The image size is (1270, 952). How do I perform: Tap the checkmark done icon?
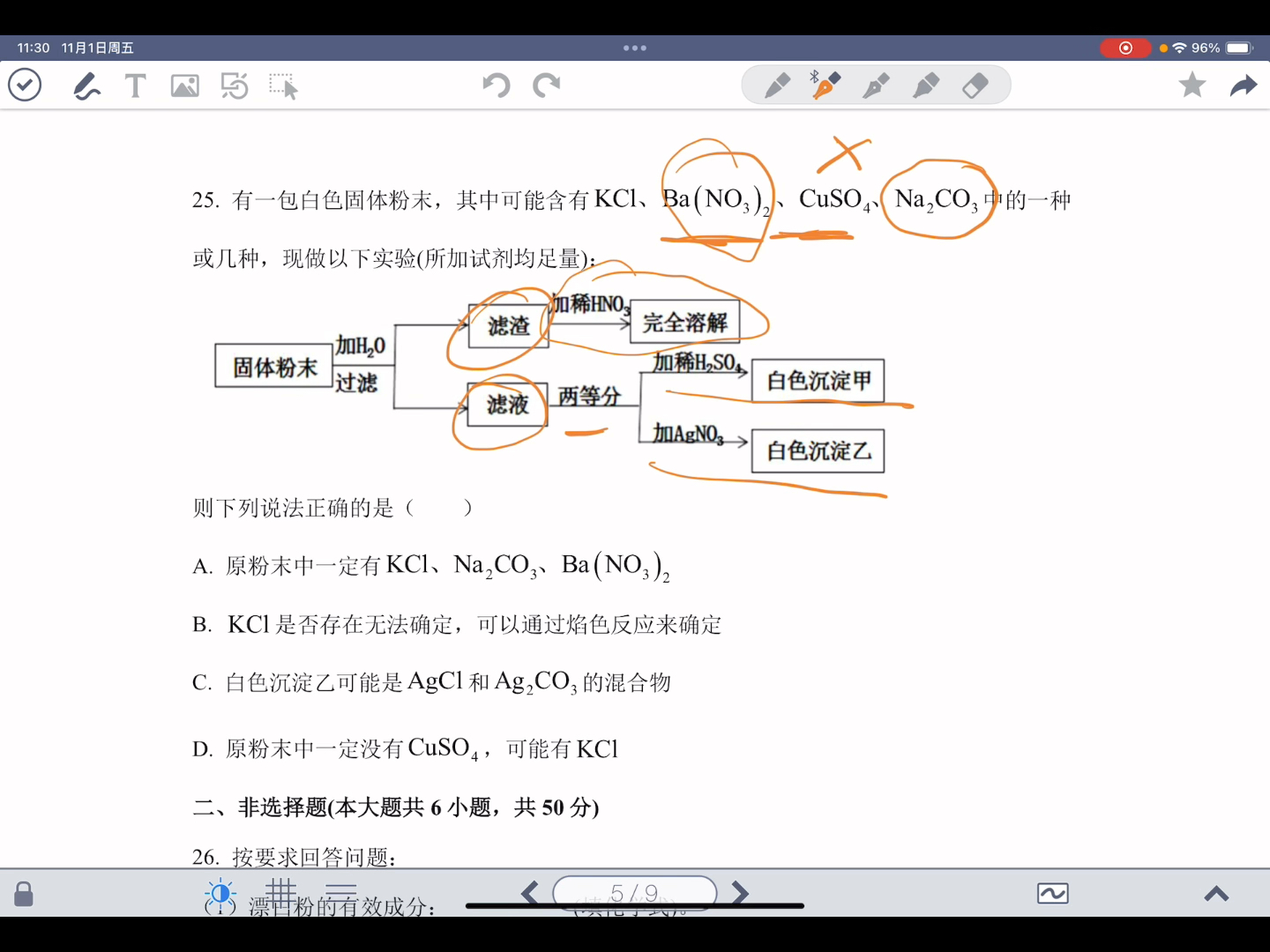pos(25,86)
